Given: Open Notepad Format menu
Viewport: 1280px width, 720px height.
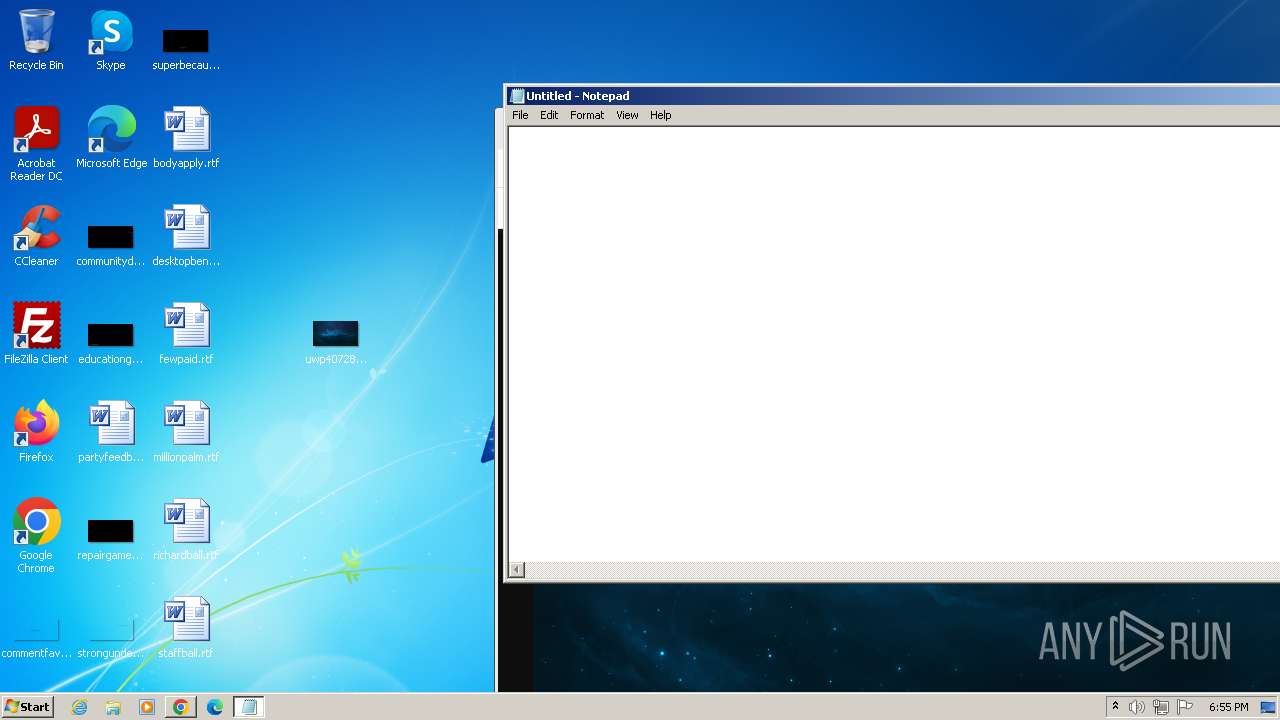Looking at the screenshot, I should point(587,115).
